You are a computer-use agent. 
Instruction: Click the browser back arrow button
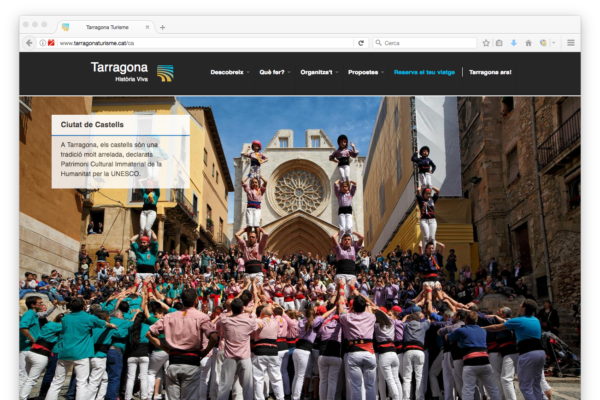[x=29, y=43]
